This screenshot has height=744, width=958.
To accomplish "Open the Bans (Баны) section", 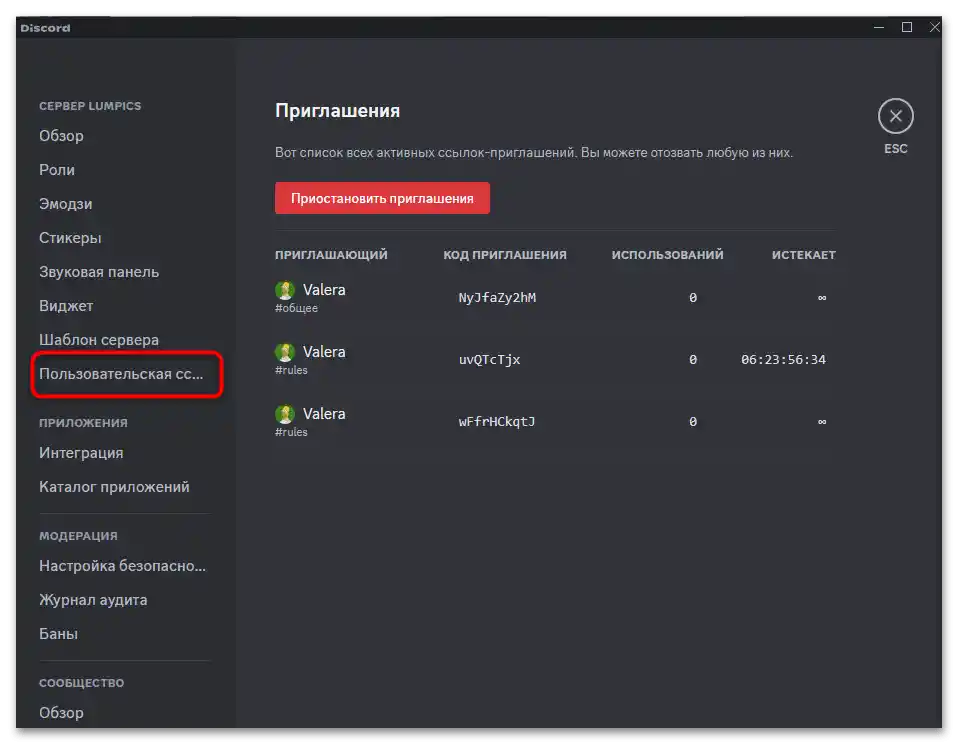I will pos(58,634).
